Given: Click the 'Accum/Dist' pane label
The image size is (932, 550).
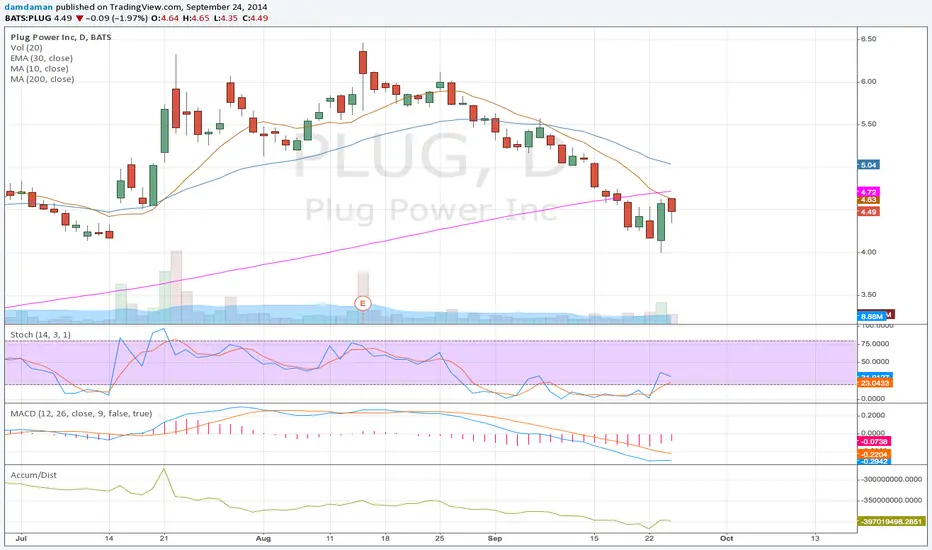Looking at the screenshot, I should pos(34,475).
